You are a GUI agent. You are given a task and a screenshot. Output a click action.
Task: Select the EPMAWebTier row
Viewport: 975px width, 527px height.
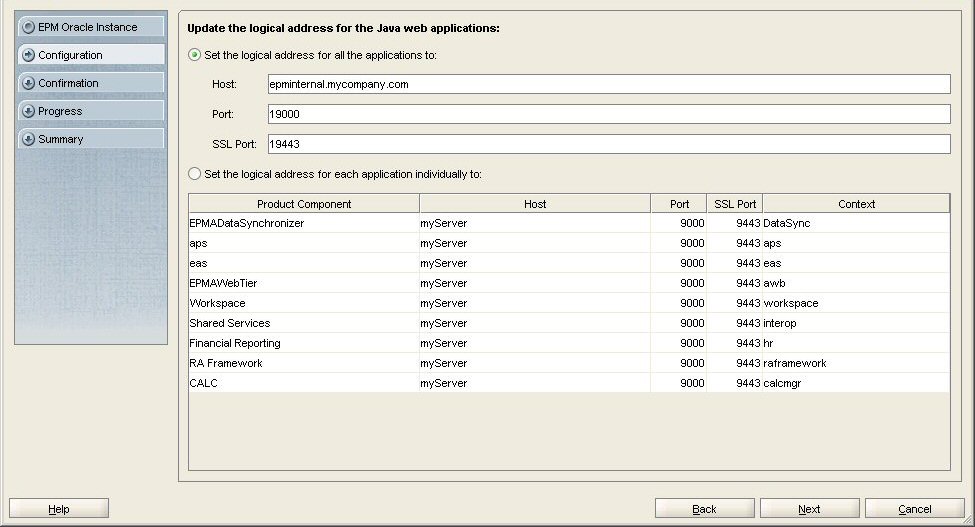(569, 283)
